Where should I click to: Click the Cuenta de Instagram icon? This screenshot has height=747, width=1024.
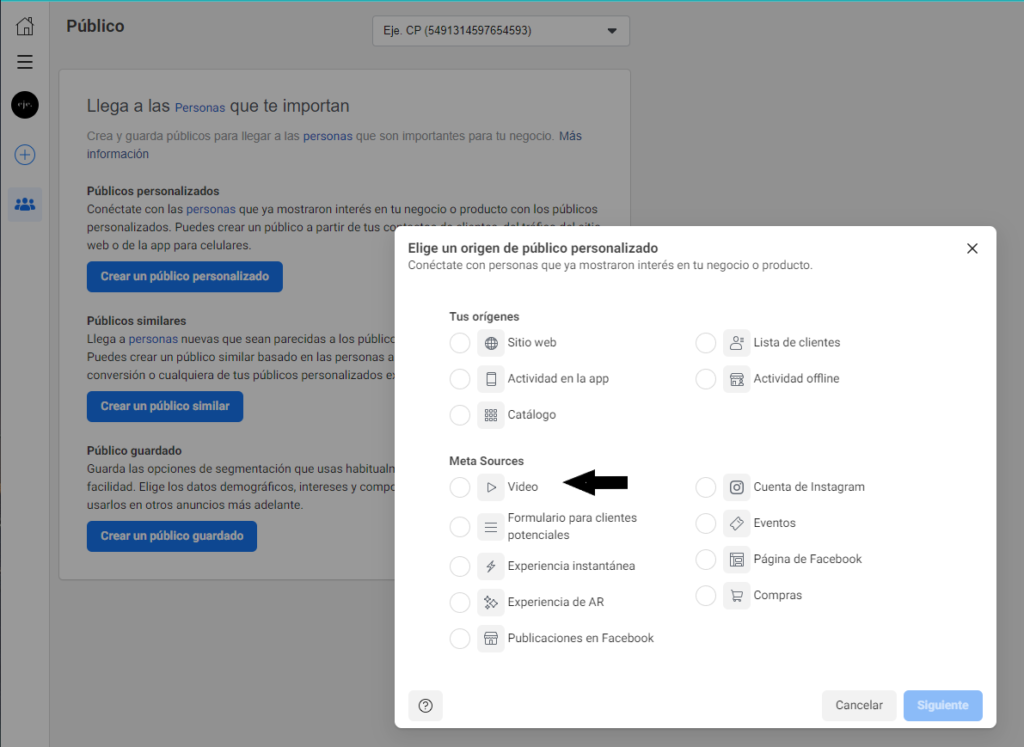pyautogui.click(x=737, y=487)
